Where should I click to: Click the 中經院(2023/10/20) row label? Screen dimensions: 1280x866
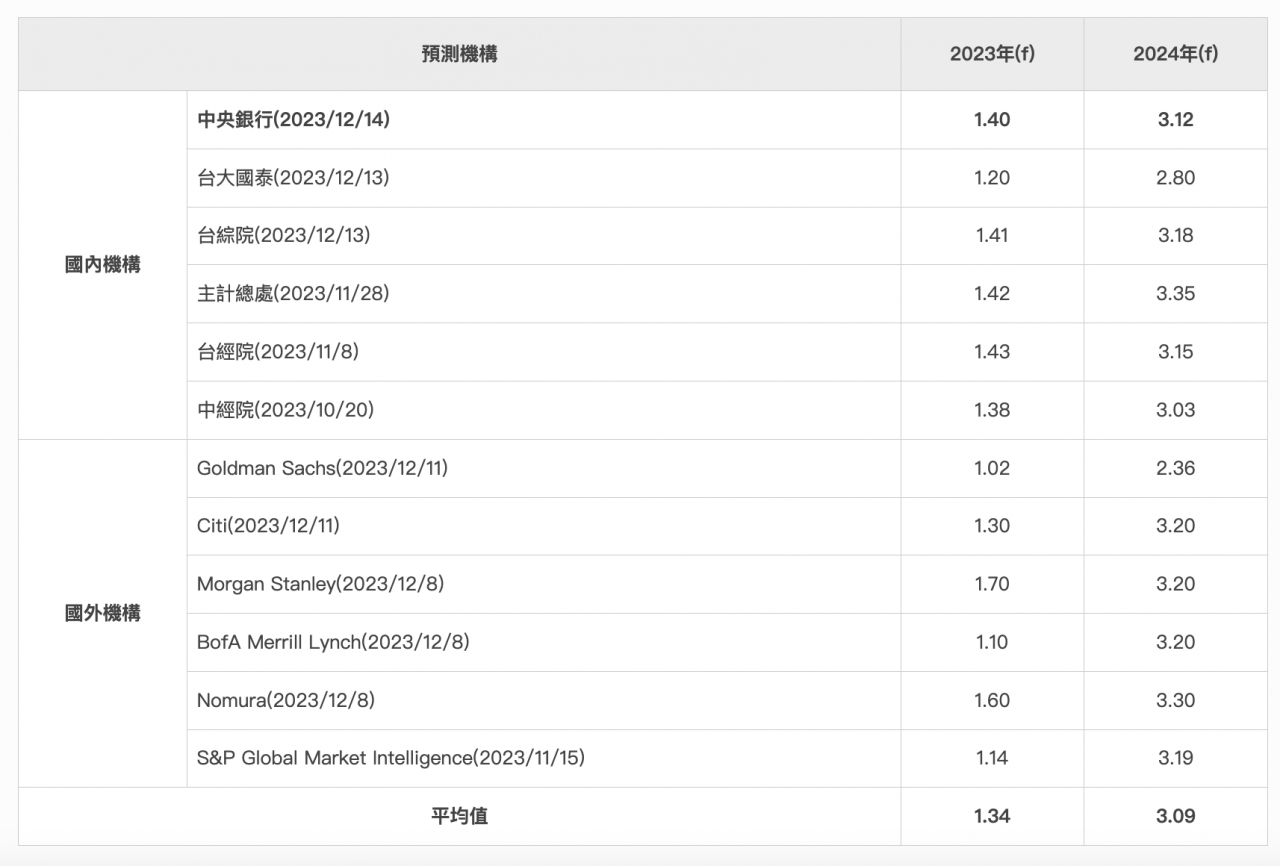[x=285, y=410]
